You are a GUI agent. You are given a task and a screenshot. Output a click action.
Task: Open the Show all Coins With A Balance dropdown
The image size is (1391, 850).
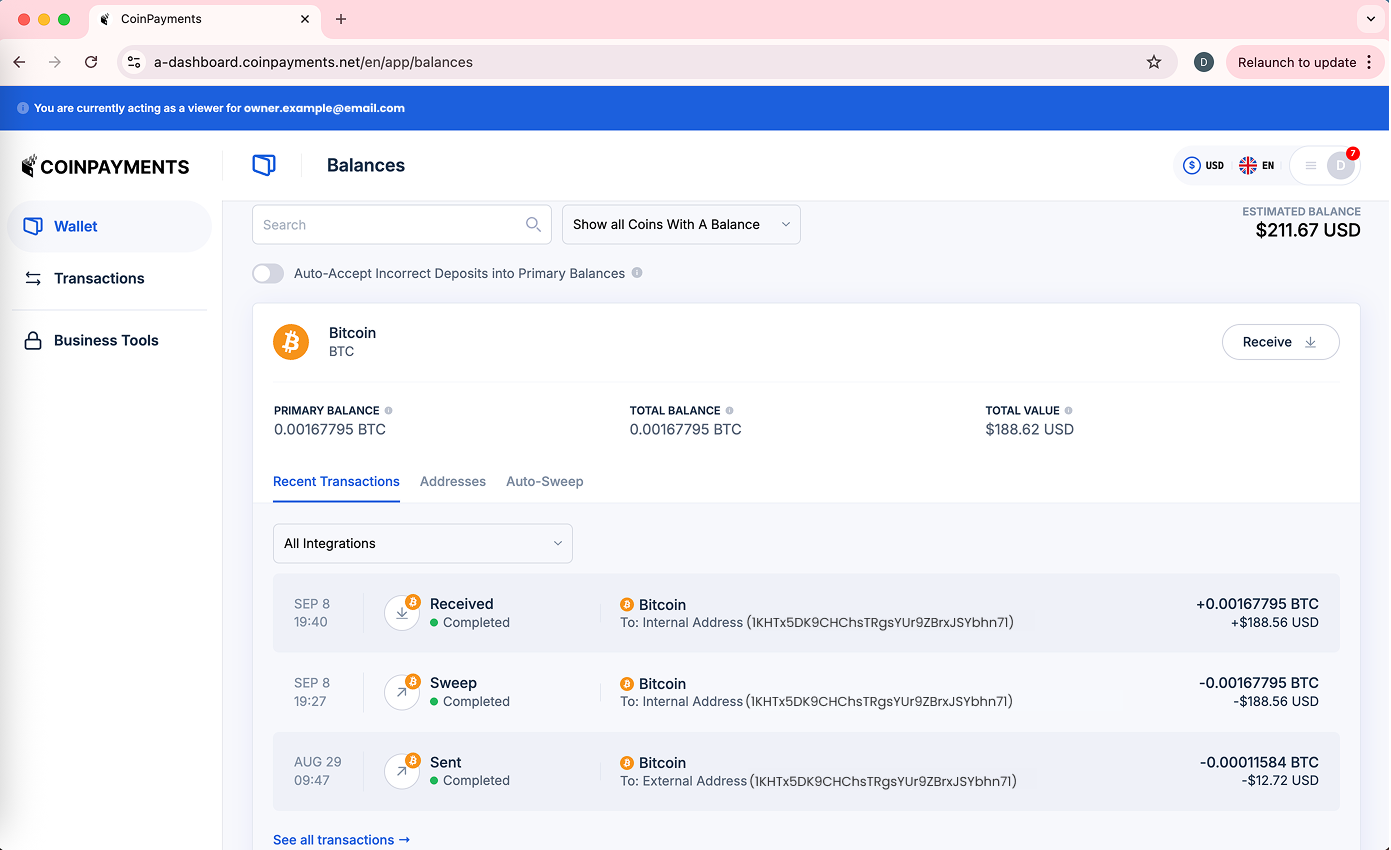click(681, 225)
